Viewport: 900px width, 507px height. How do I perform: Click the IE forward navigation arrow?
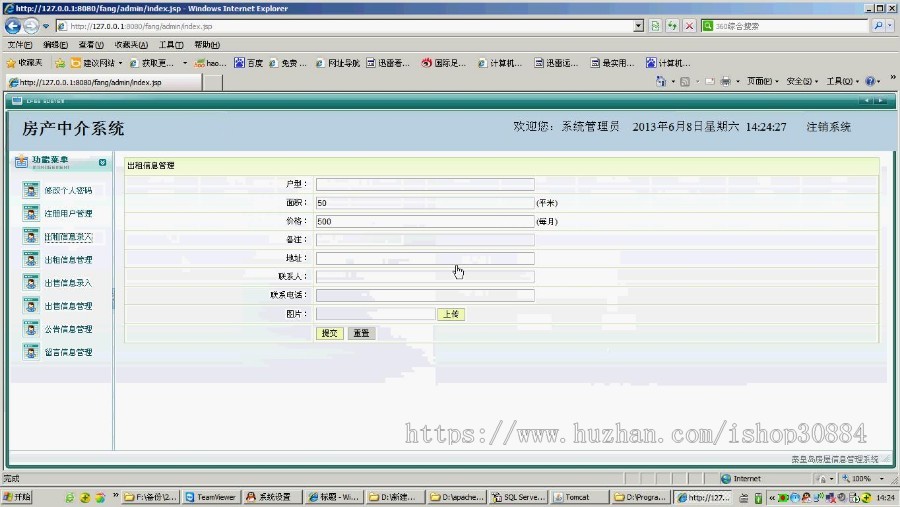31,26
